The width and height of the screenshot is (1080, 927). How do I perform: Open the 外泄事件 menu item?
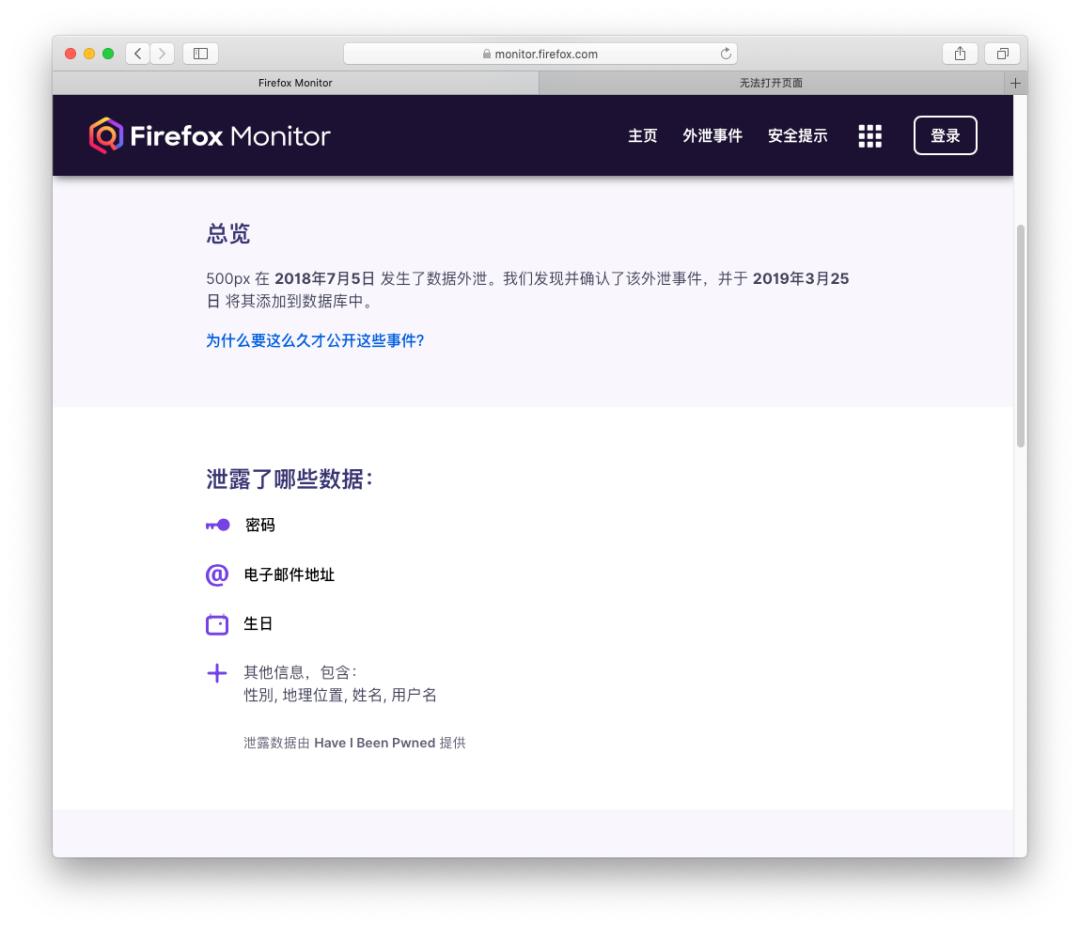point(712,136)
